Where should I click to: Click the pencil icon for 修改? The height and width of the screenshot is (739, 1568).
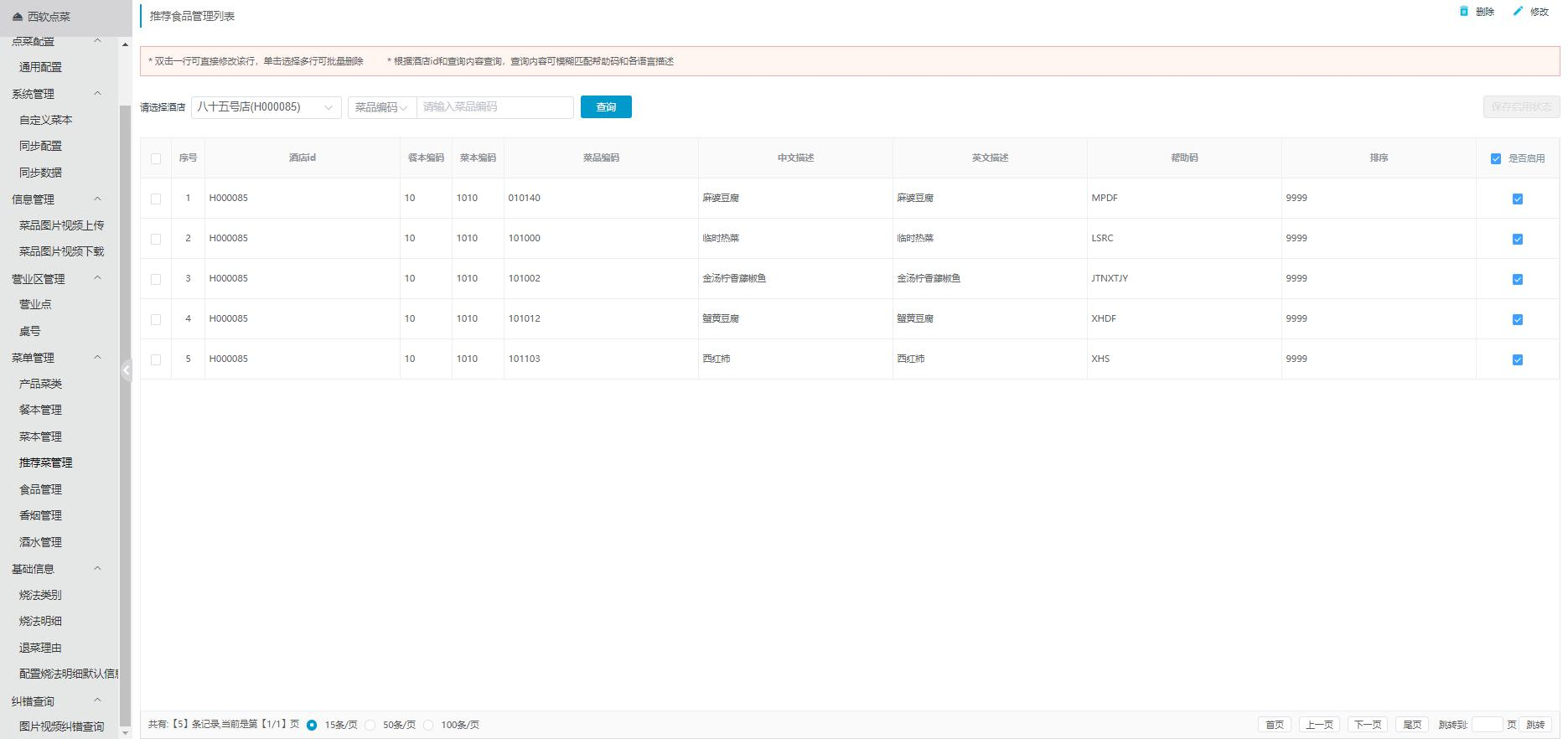[1518, 12]
